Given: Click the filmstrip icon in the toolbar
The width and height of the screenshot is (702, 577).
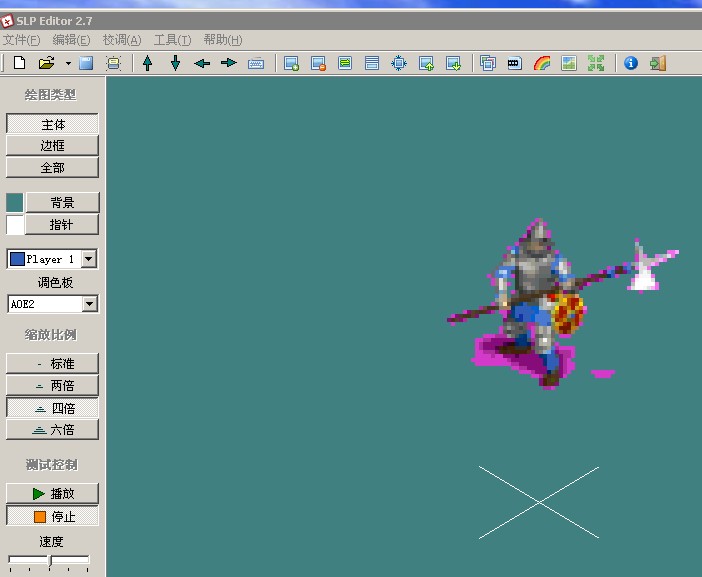Looking at the screenshot, I should point(515,63).
